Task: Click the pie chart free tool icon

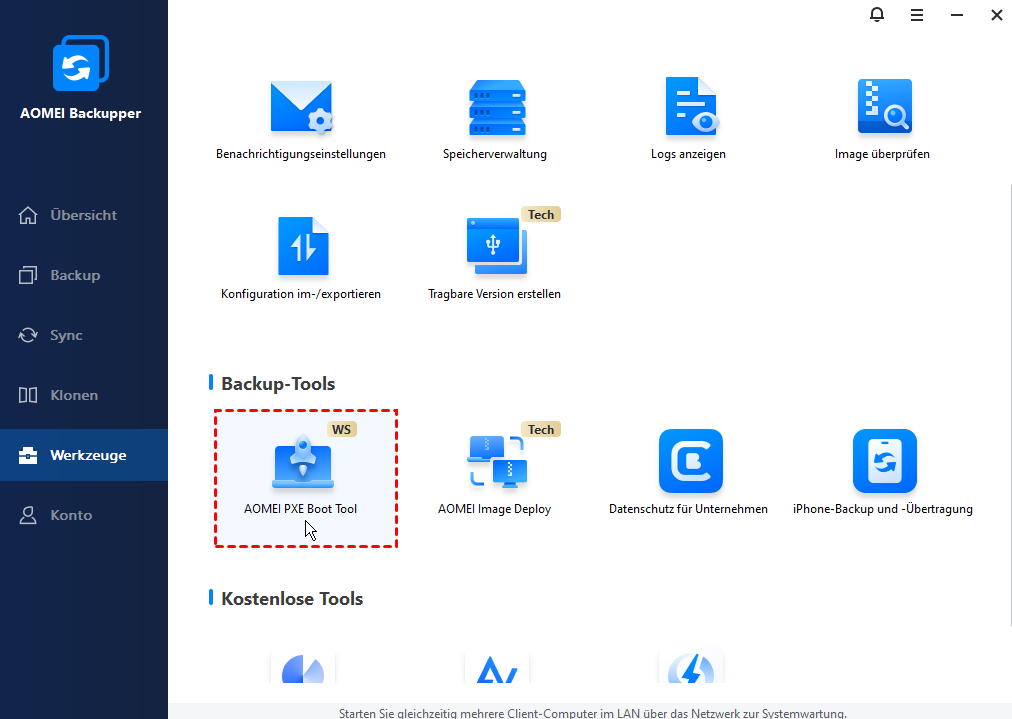Action: 303,668
